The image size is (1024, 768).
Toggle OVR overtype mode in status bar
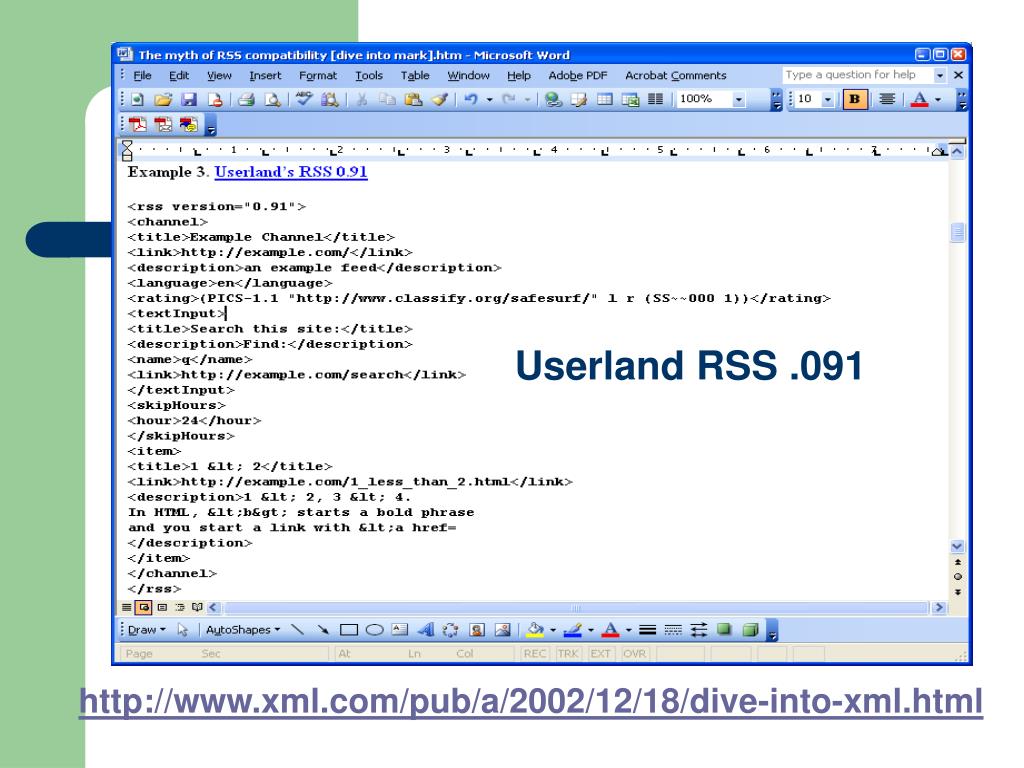pos(634,653)
